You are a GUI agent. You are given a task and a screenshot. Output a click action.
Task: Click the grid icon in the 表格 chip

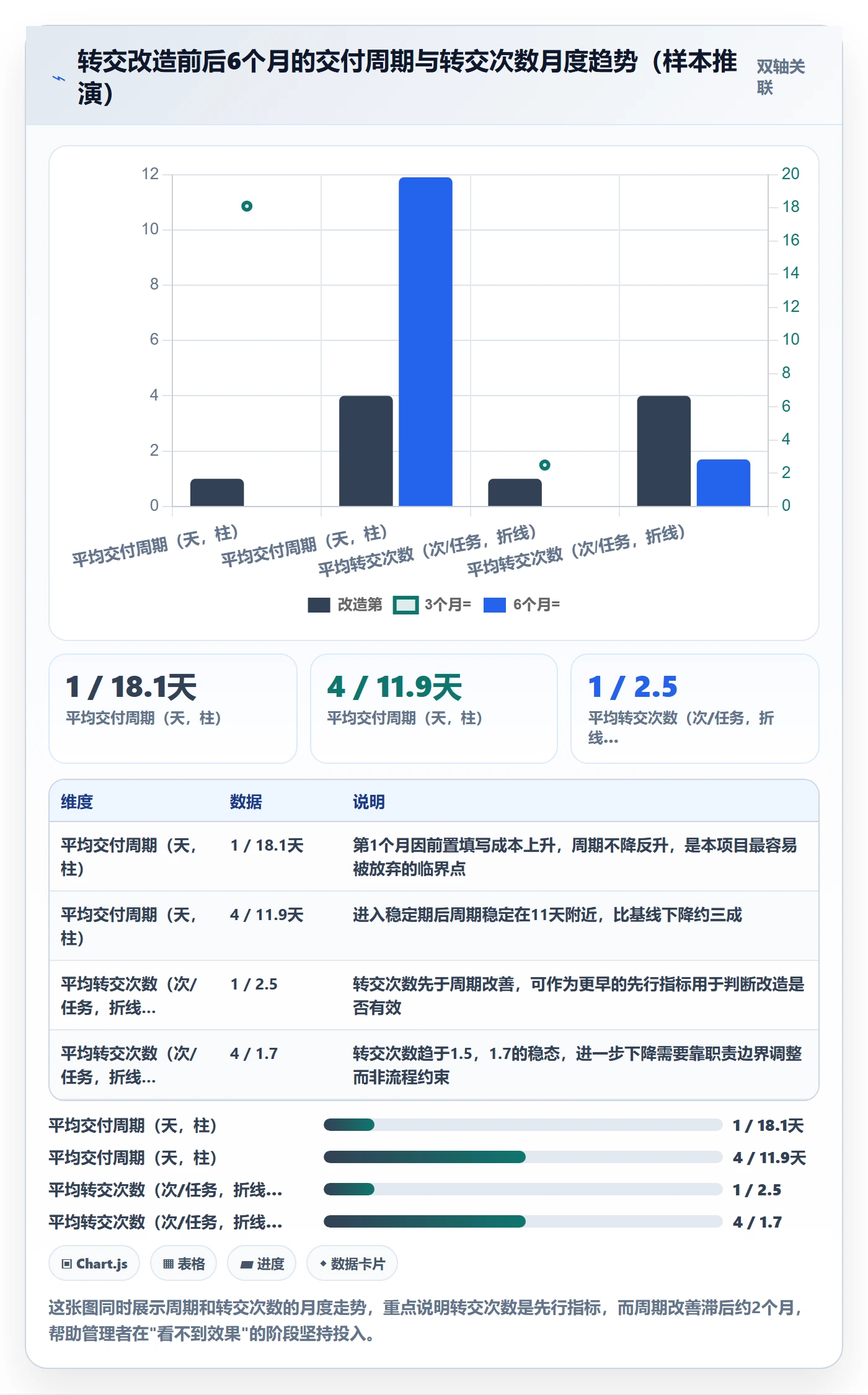[x=168, y=1264]
